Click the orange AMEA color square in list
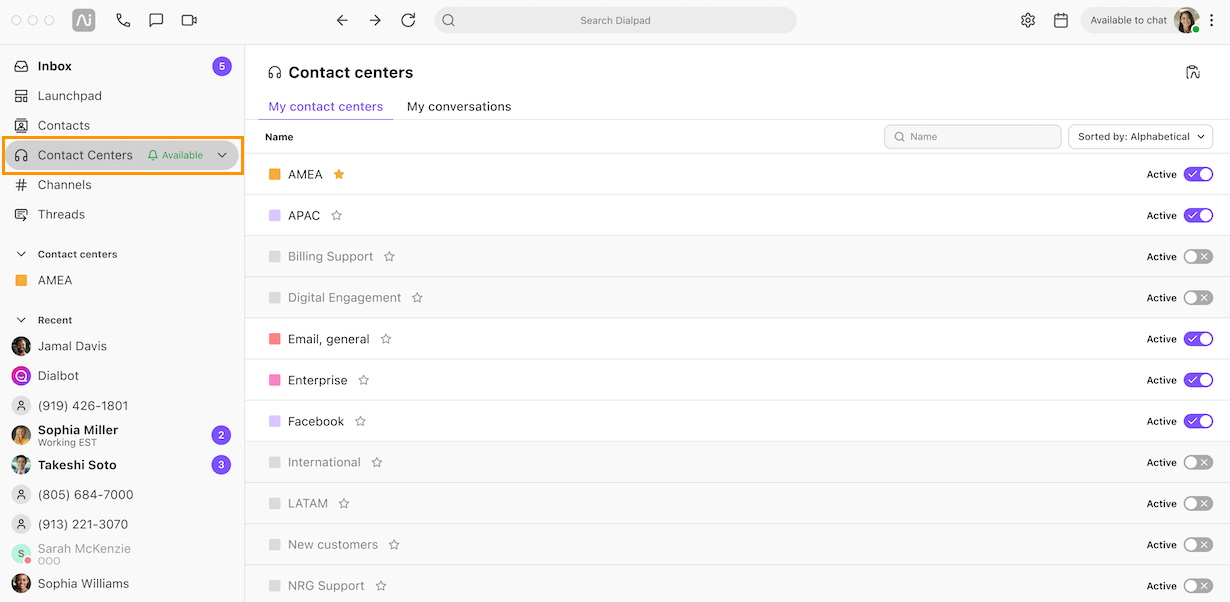1230x602 pixels. (275, 174)
